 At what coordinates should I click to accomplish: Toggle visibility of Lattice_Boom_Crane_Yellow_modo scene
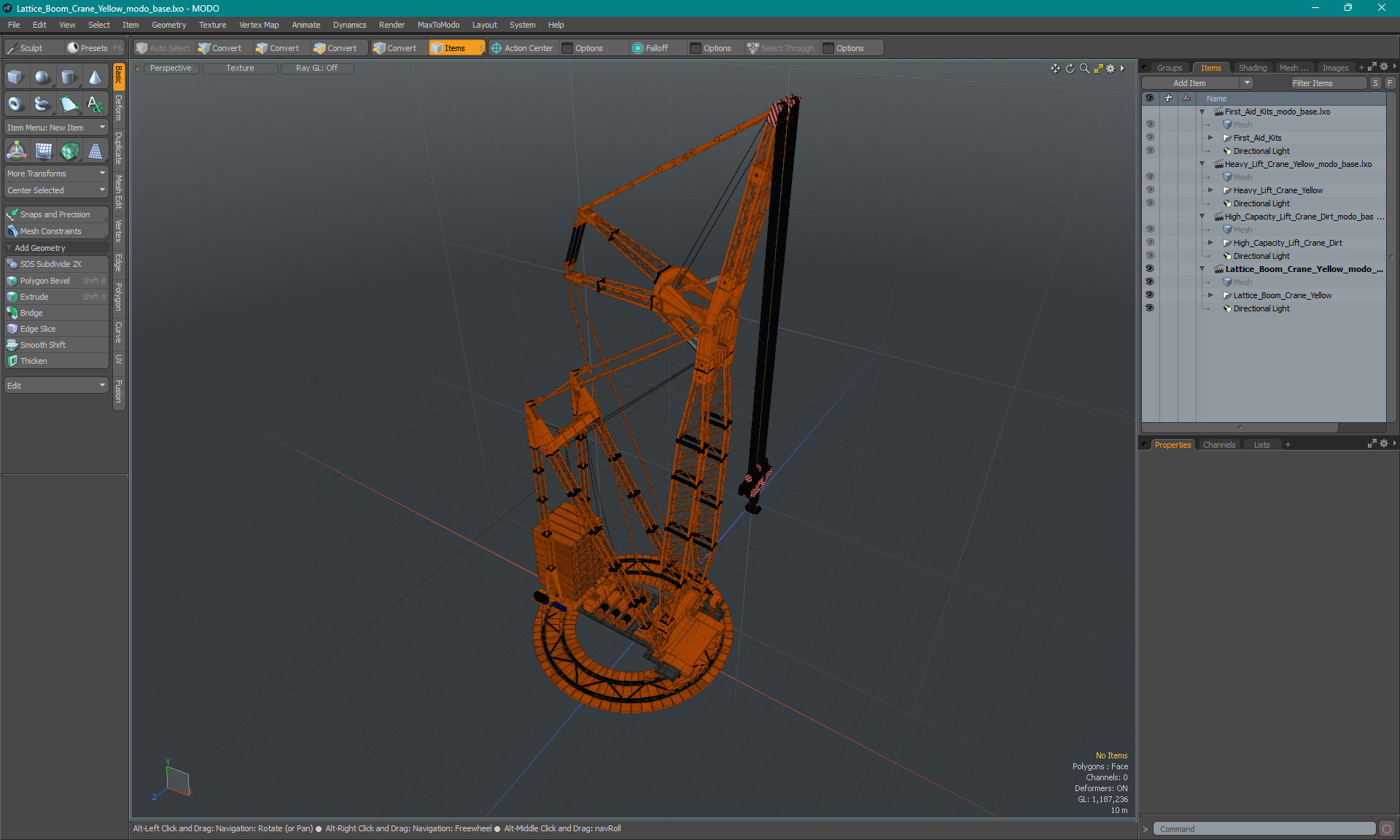click(x=1150, y=269)
